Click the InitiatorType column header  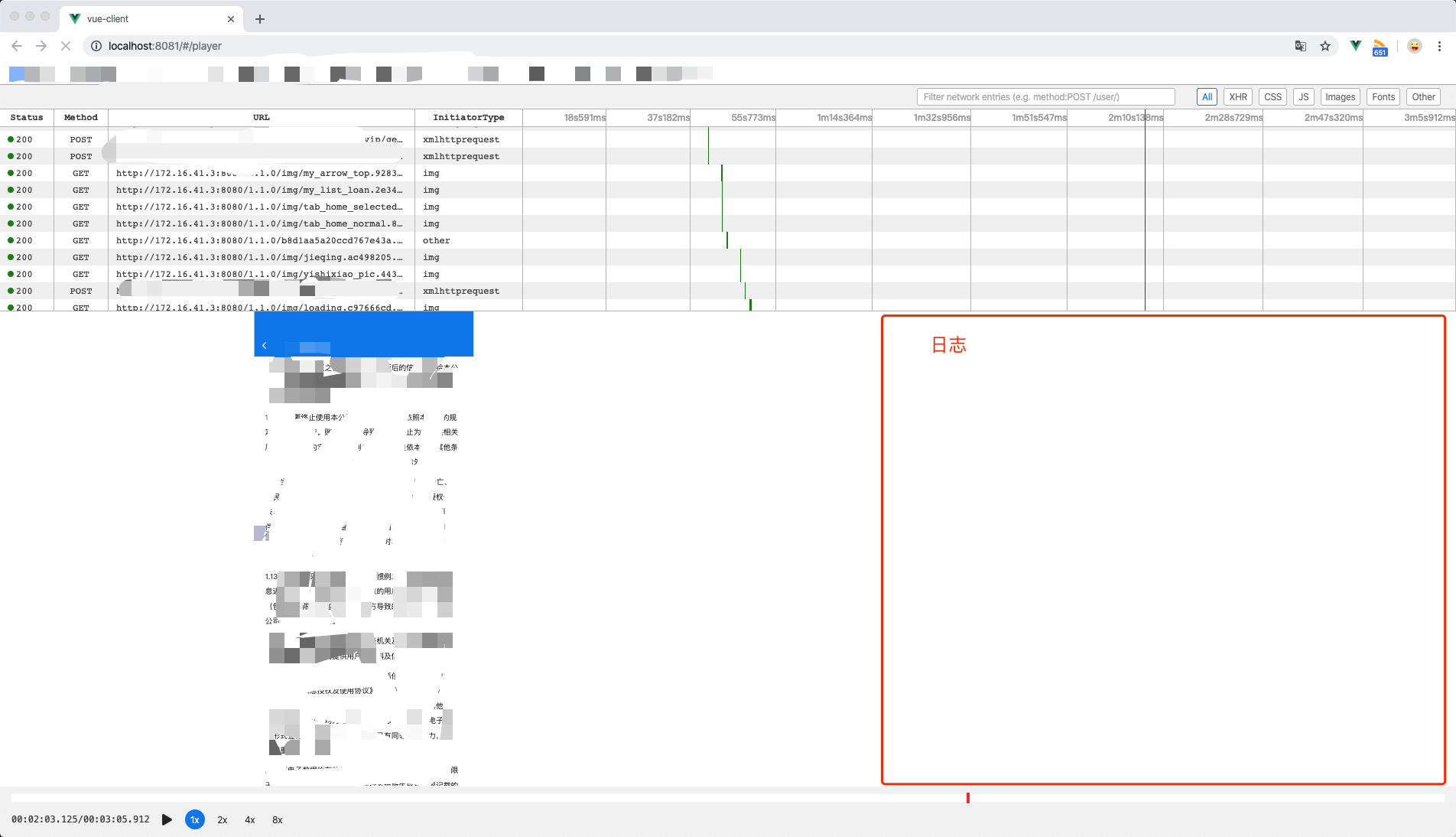(469, 118)
